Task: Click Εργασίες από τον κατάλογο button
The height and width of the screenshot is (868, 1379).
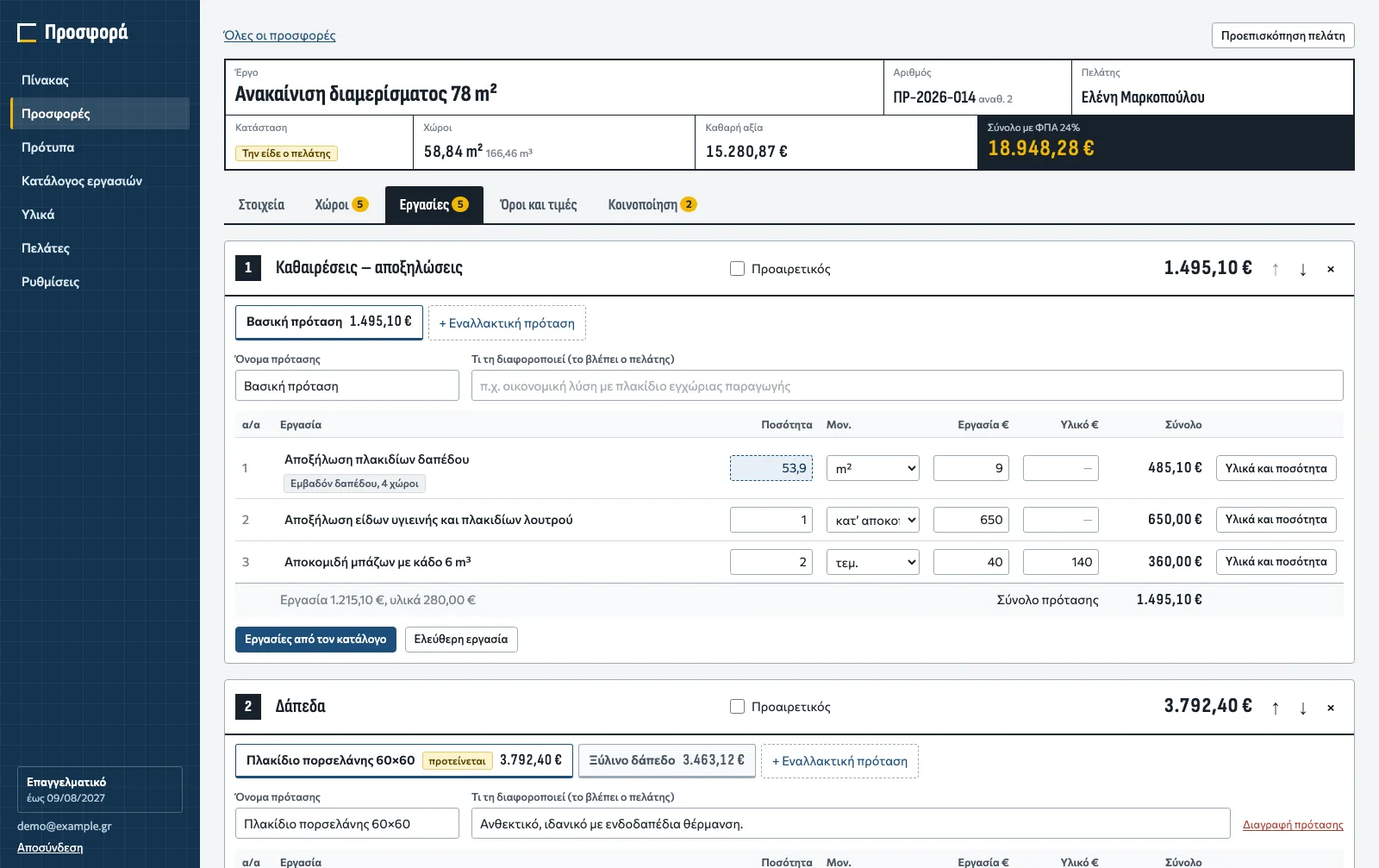Action: tap(315, 640)
